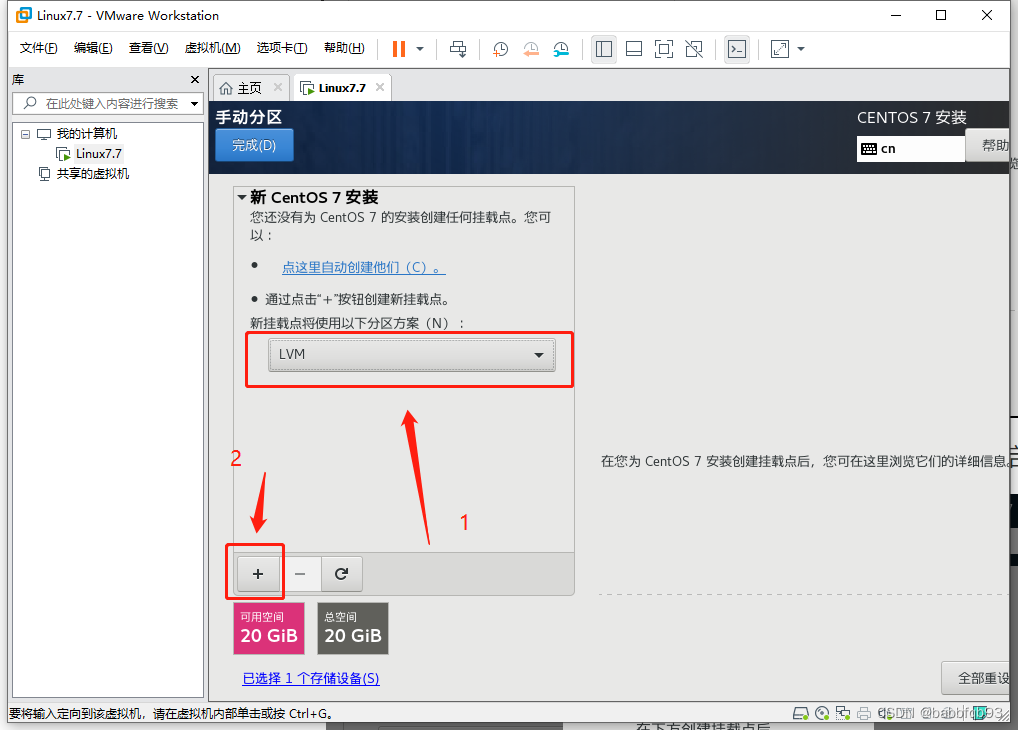1018x730 pixels.
Task: Pause the virtual machine with orange pause icon
Action: (x=399, y=49)
